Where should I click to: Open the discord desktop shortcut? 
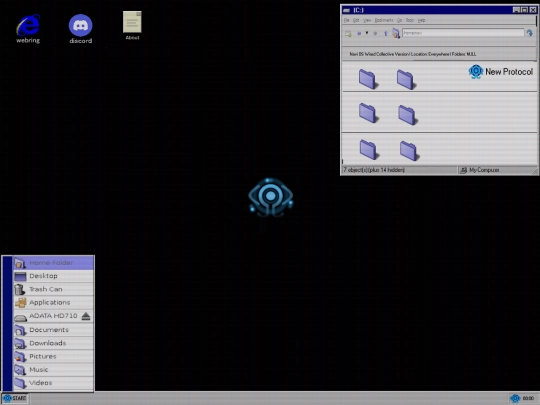80,29
